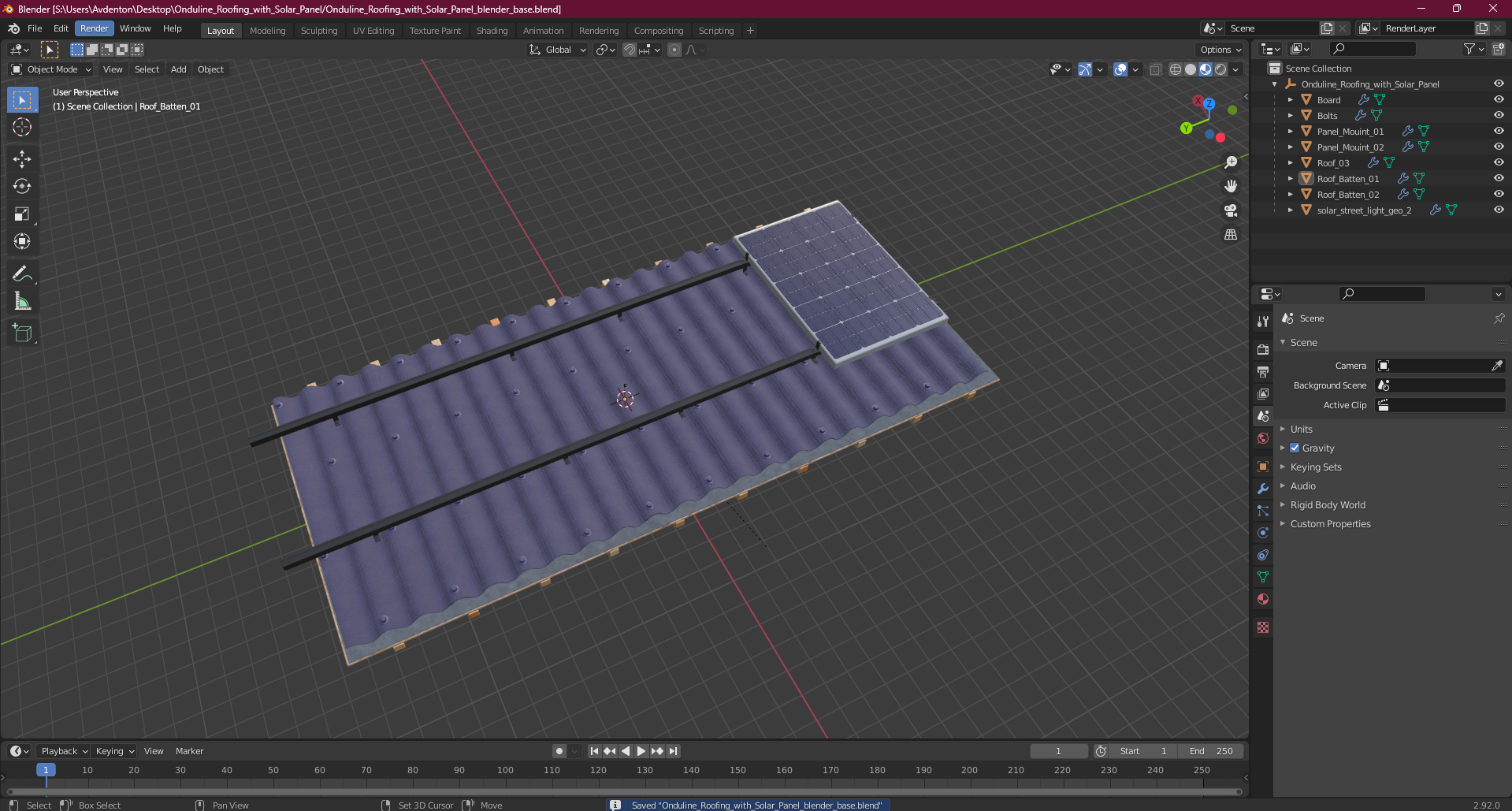Open the Material properties tab

[x=1263, y=599]
